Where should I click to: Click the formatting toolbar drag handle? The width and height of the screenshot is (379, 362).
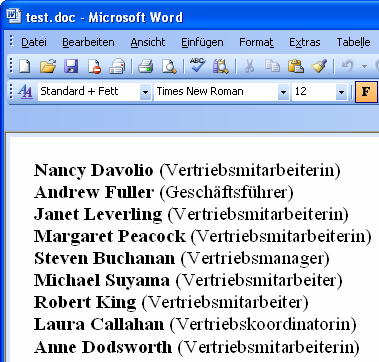(x=11, y=91)
